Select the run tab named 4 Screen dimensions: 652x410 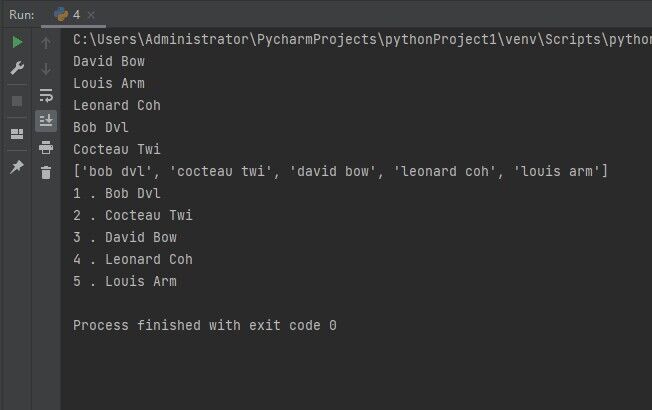point(67,15)
